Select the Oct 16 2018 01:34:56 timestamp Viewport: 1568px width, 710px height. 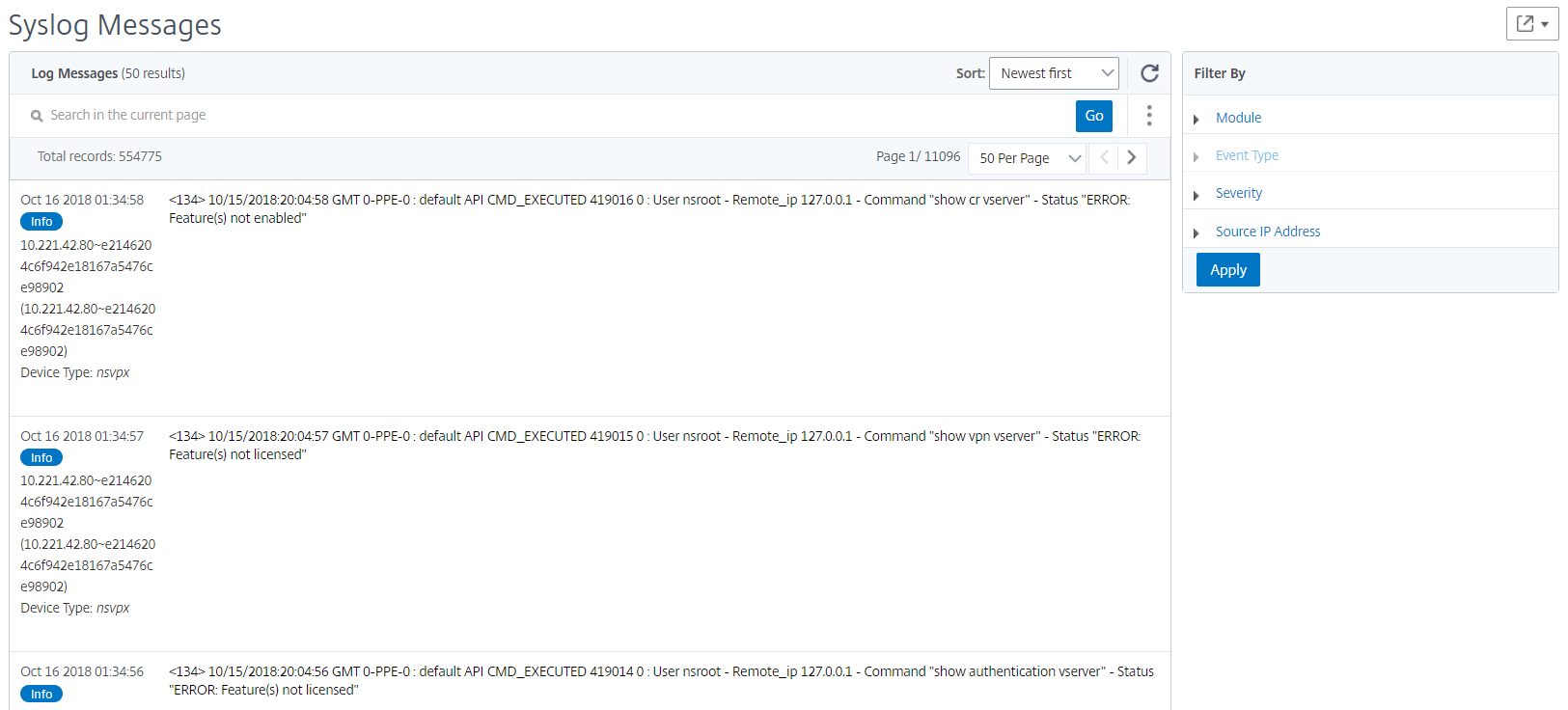[x=82, y=671]
